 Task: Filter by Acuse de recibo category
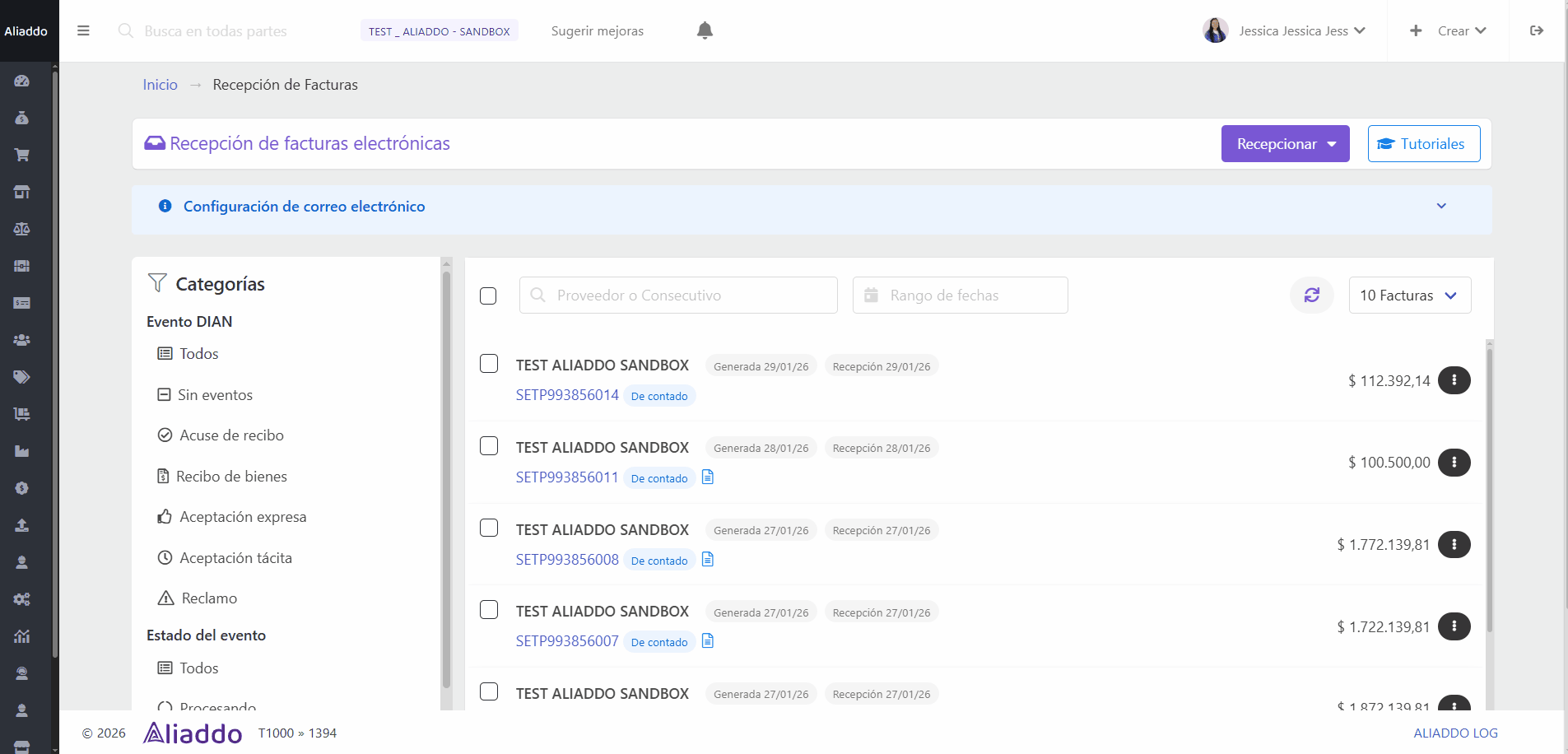click(231, 435)
